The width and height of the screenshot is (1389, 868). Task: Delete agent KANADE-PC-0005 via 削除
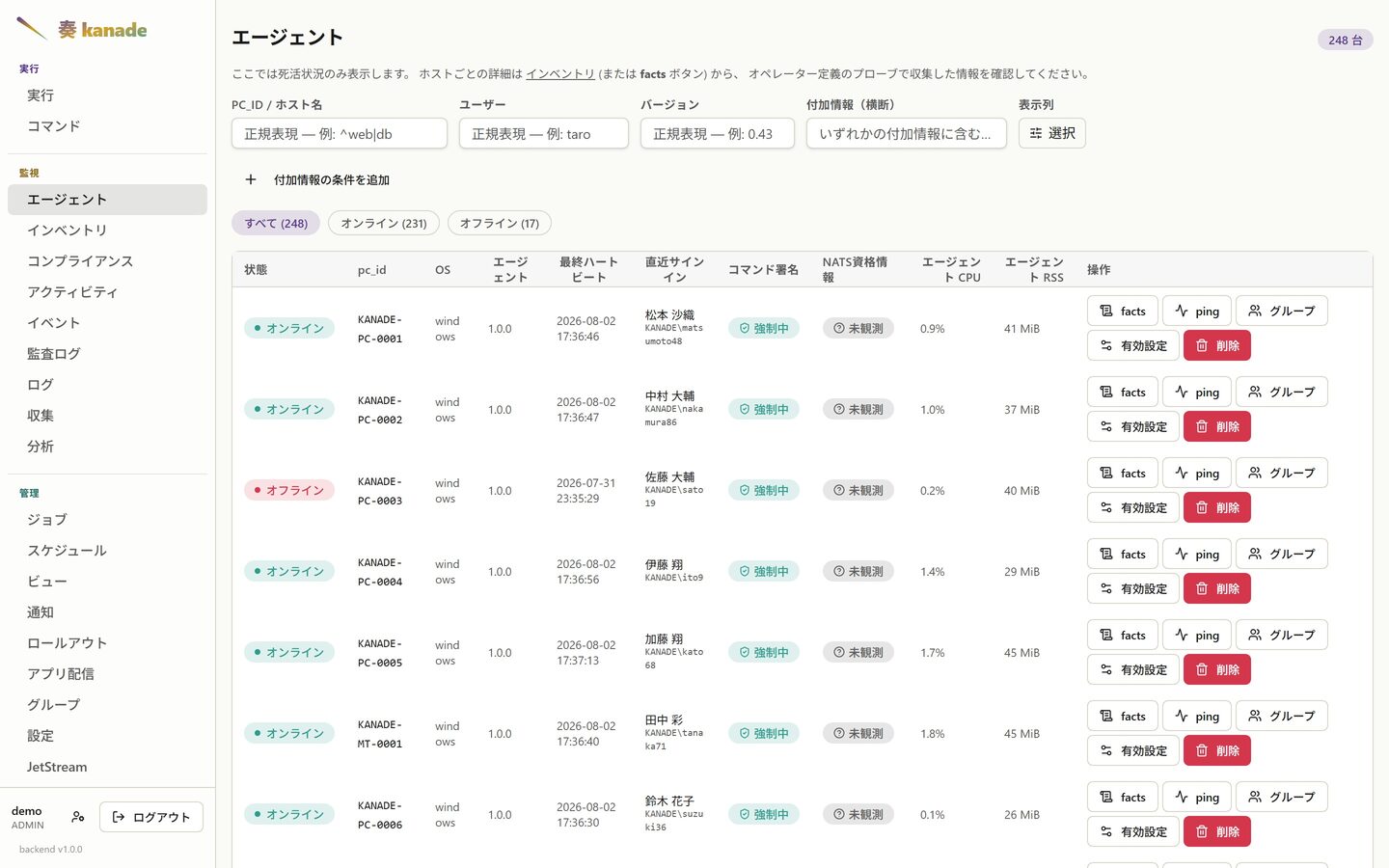(x=1217, y=669)
